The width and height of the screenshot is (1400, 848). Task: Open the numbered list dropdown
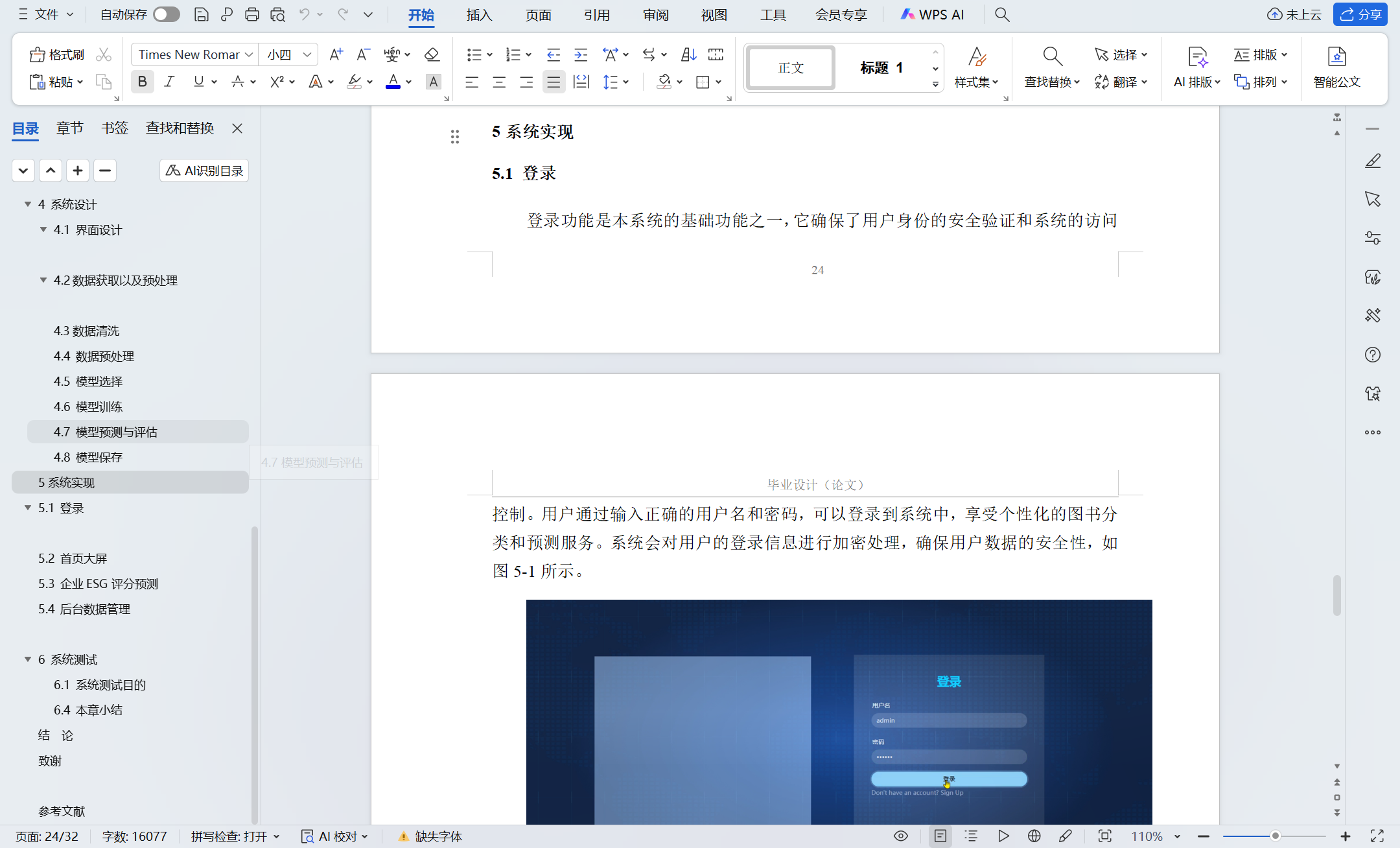[528, 54]
